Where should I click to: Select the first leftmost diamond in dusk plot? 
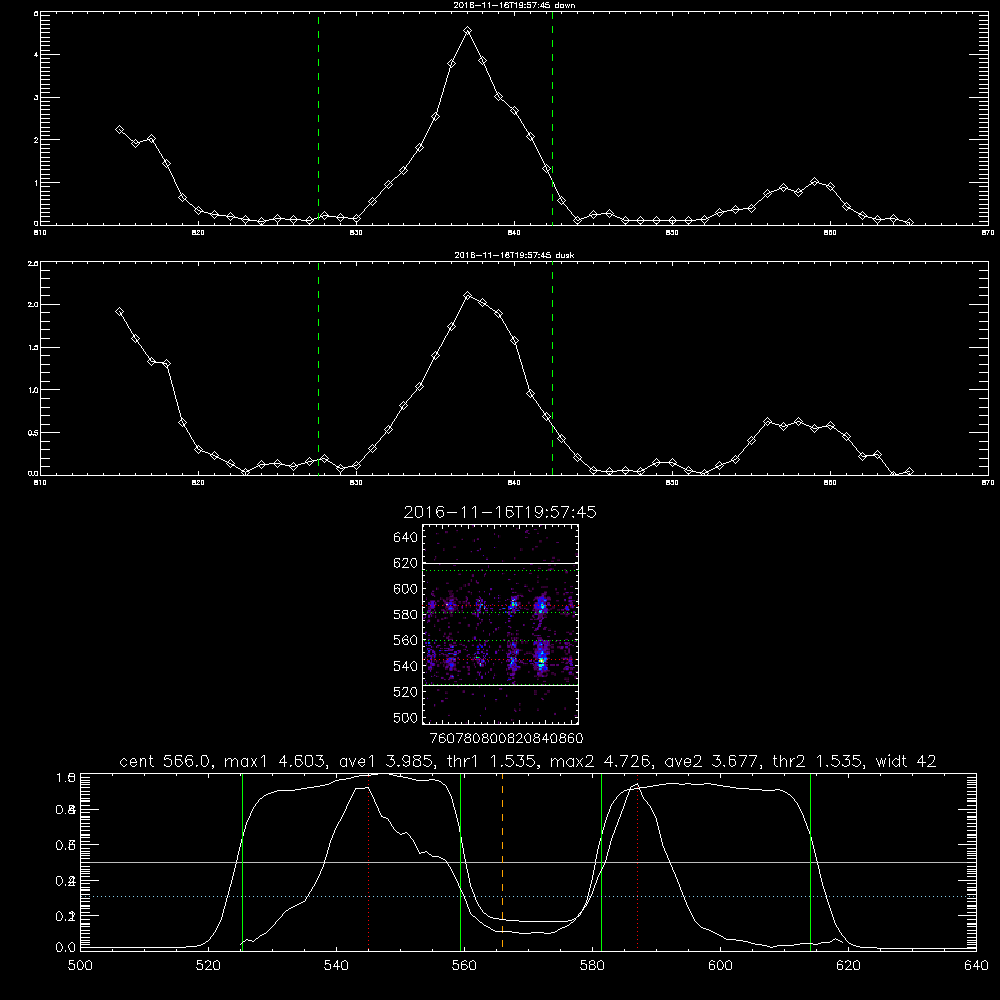point(119,312)
